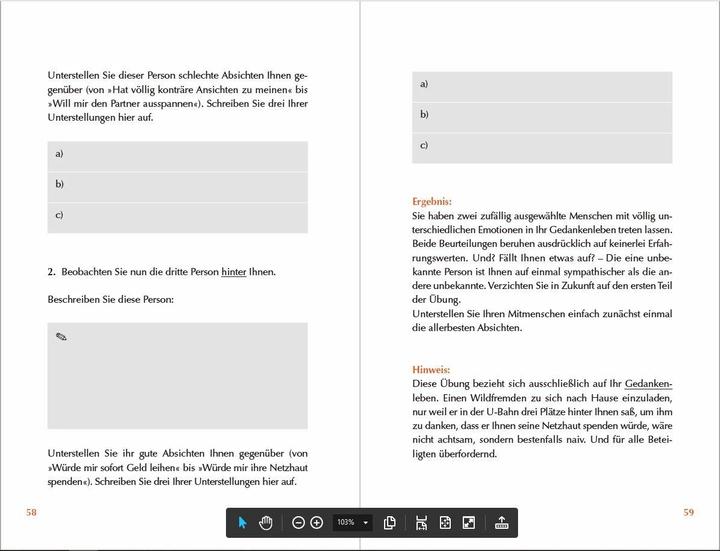Click answer field a) on page 59
720x551 pixels.
point(542,85)
